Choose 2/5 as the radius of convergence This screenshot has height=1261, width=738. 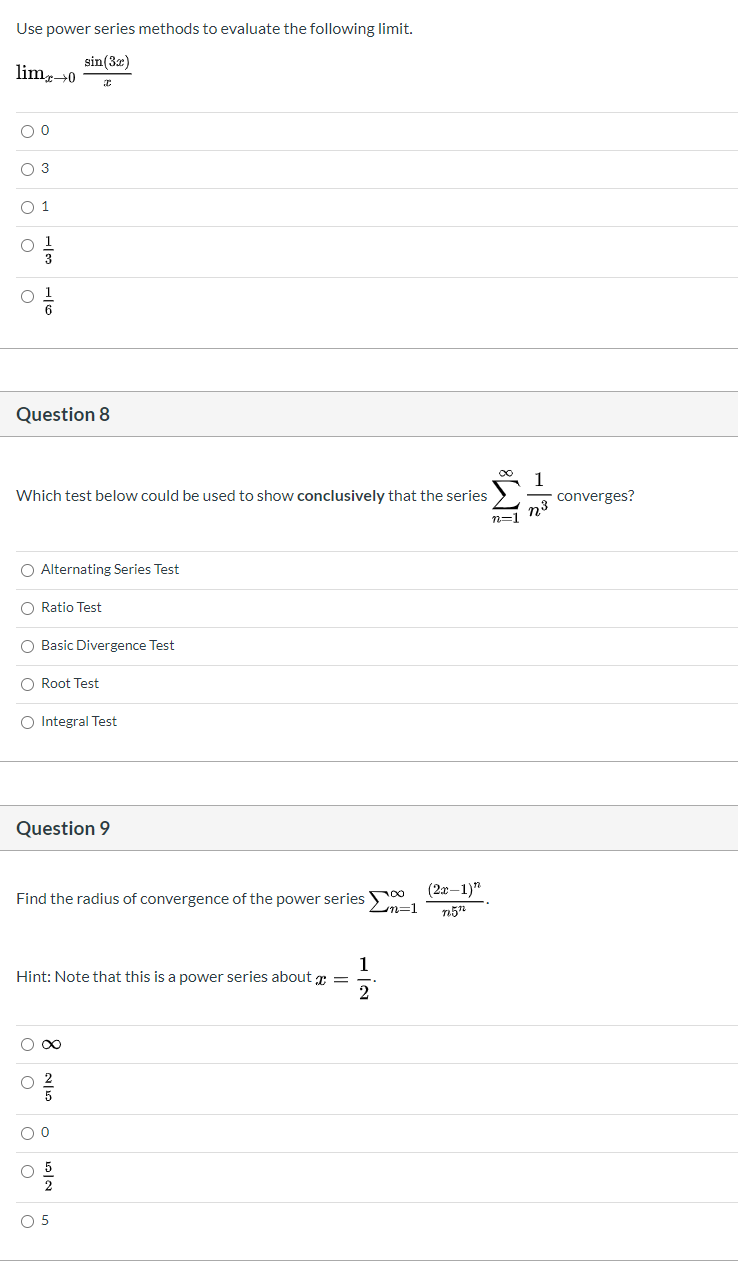pos(27,1082)
